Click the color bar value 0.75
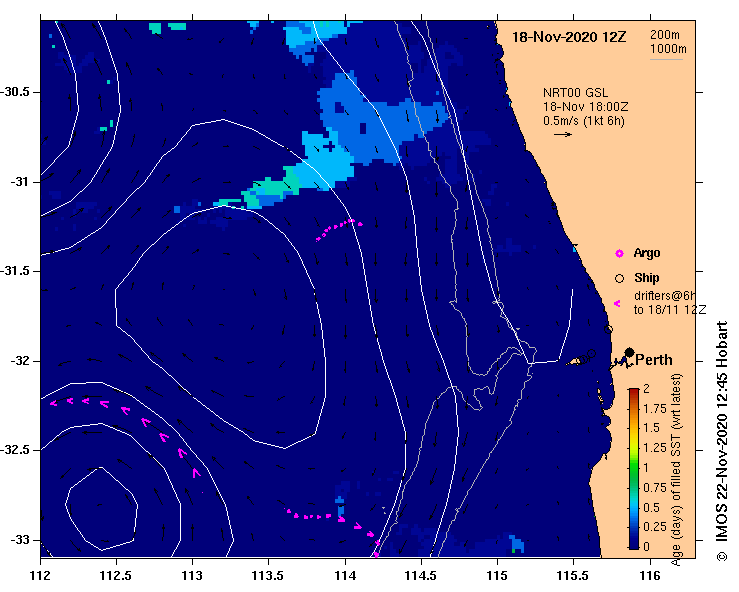The height and width of the screenshot is (592, 739). click(655, 487)
